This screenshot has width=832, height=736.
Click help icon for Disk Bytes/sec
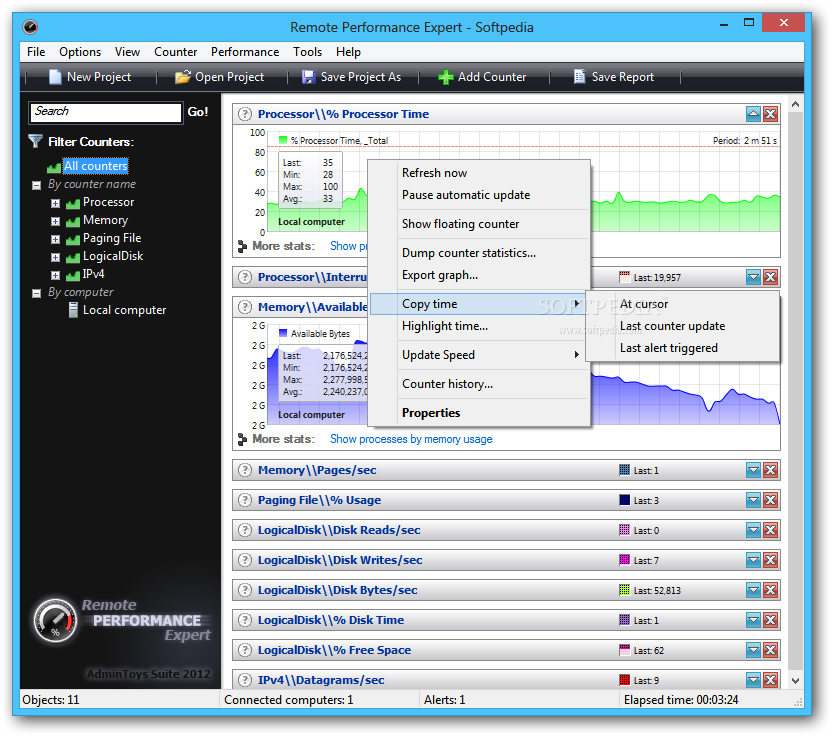coord(245,590)
